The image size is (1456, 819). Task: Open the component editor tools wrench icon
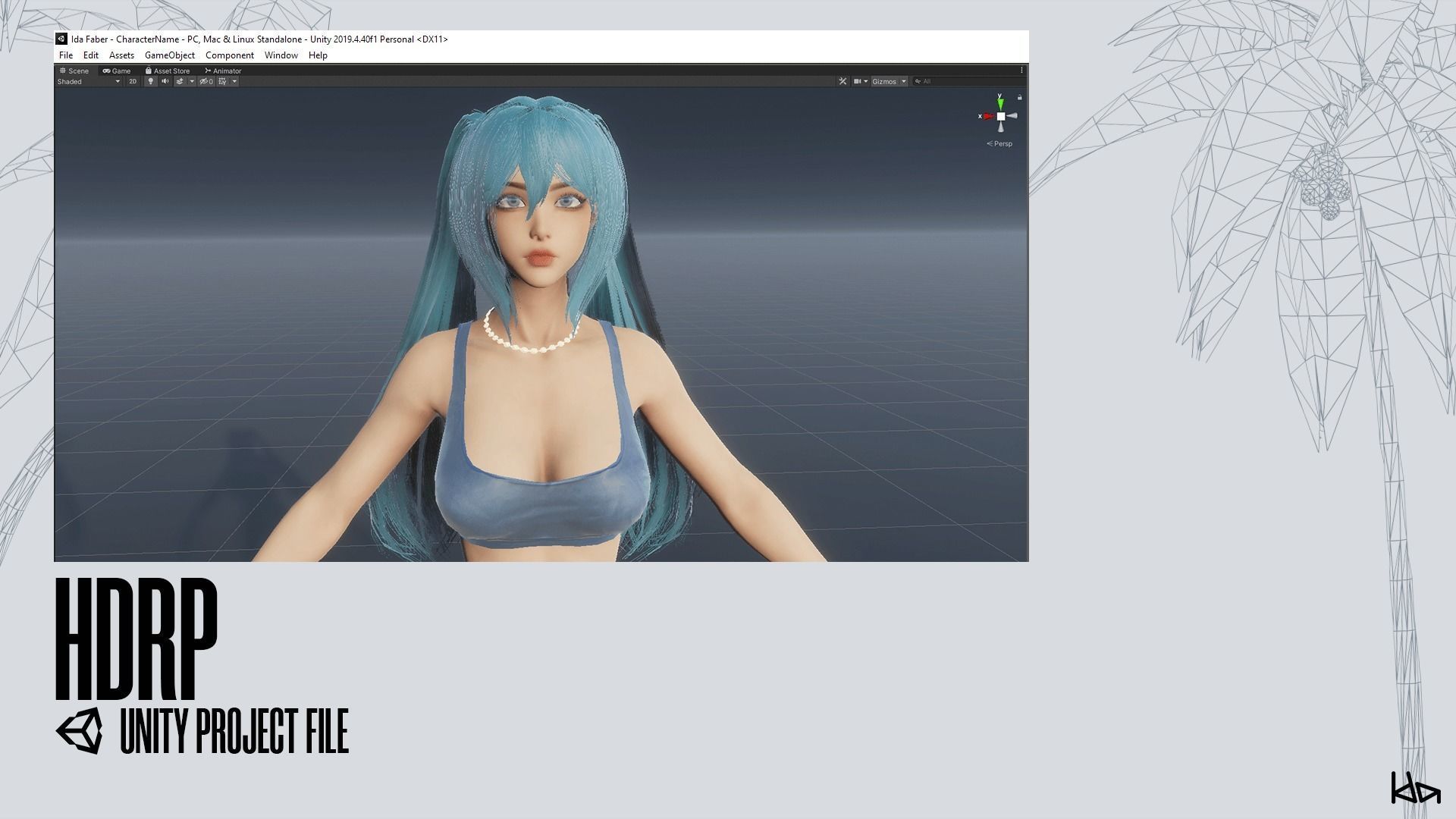[843, 82]
